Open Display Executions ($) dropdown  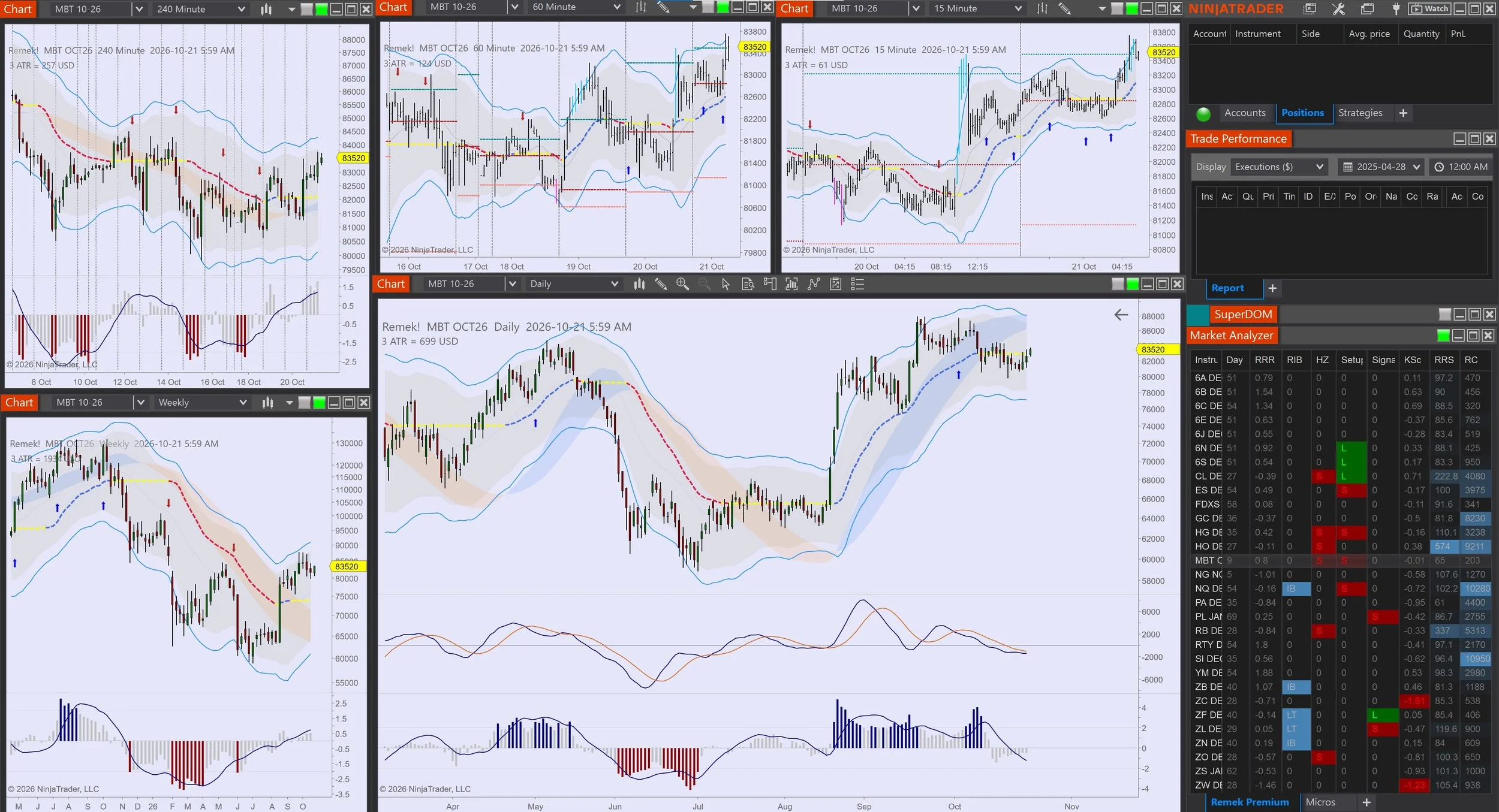pyautogui.click(x=1279, y=167)
